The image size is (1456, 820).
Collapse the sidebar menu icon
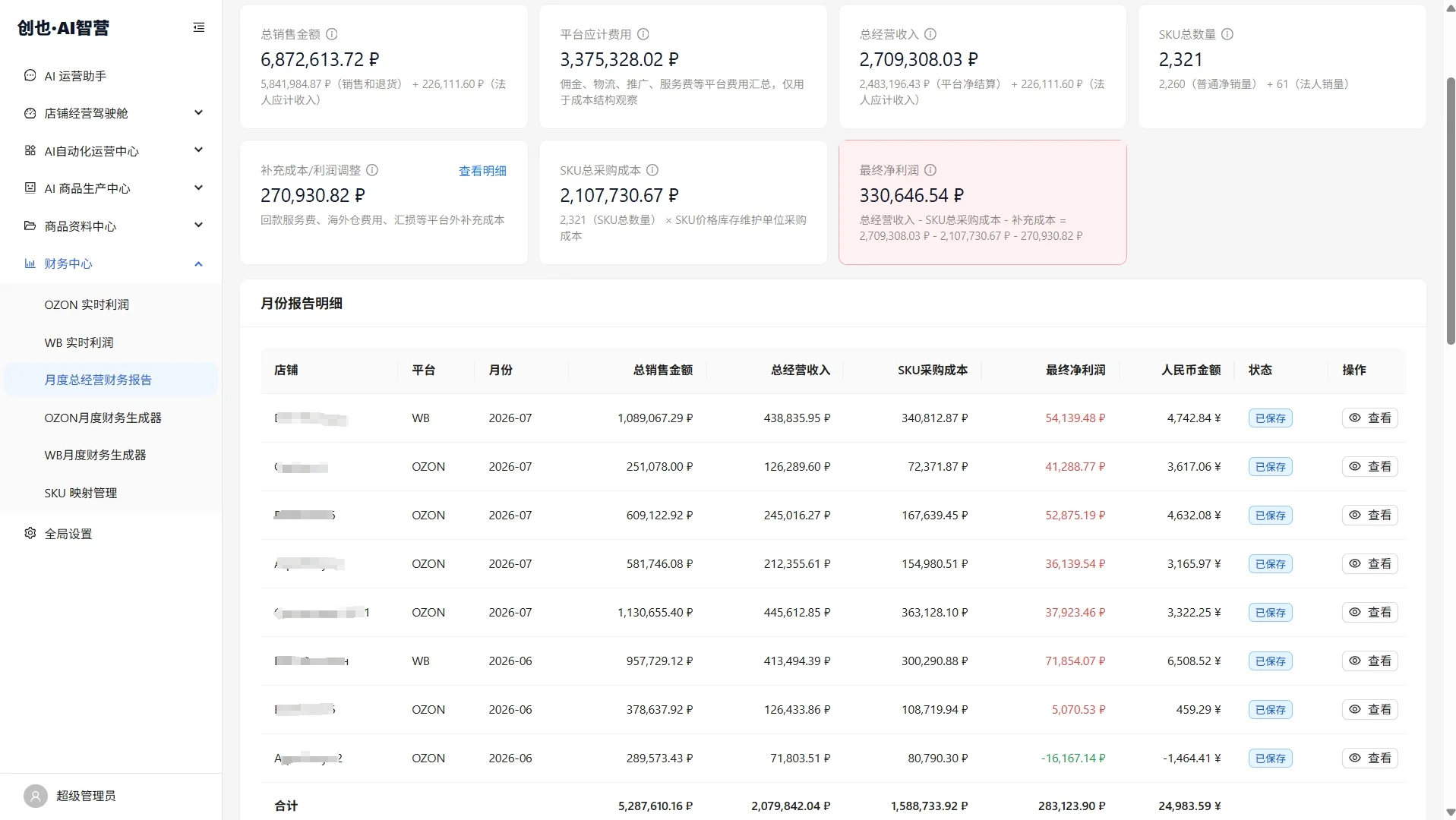pyautogui.click(x=199, y=27)
